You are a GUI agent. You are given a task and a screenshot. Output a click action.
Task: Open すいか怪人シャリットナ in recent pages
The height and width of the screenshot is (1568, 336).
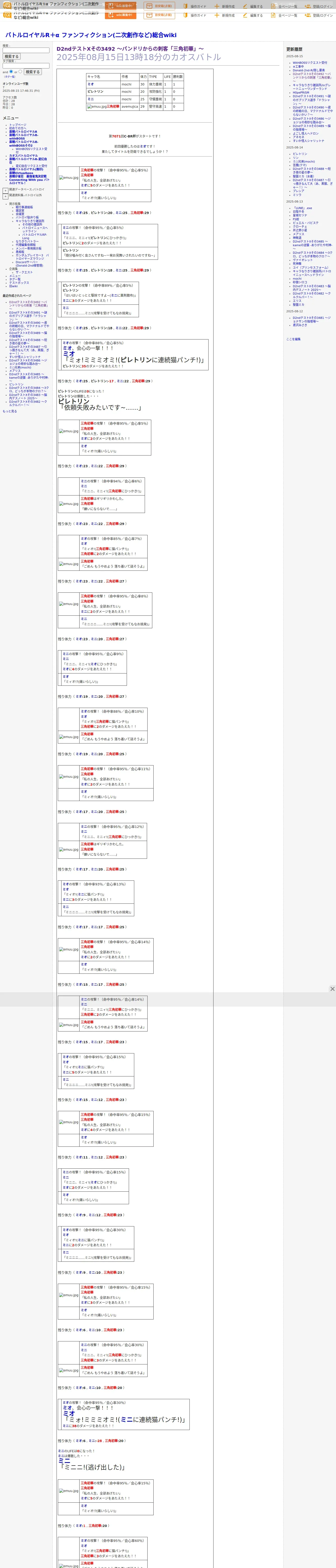tap(25, 357)
